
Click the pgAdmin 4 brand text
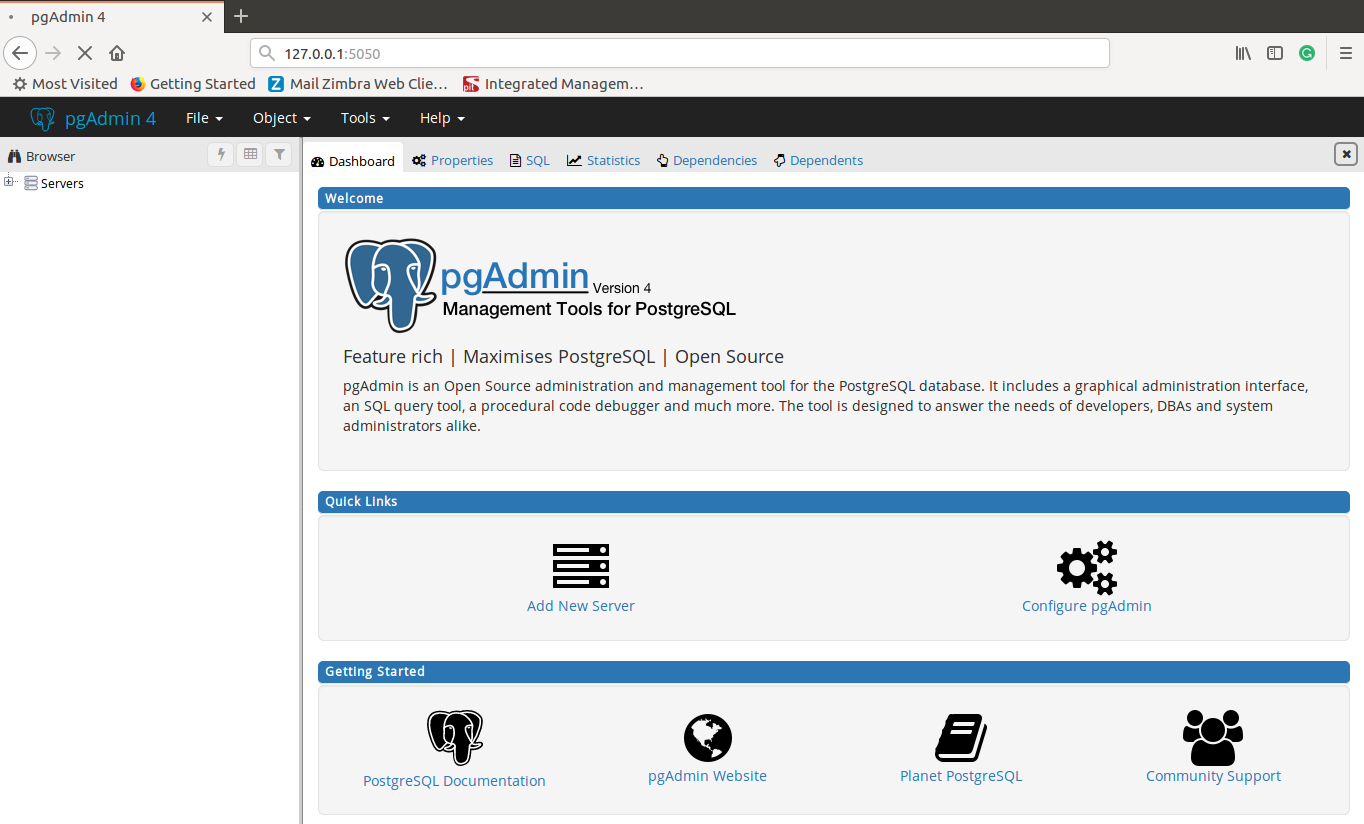[x=110, y=118]
